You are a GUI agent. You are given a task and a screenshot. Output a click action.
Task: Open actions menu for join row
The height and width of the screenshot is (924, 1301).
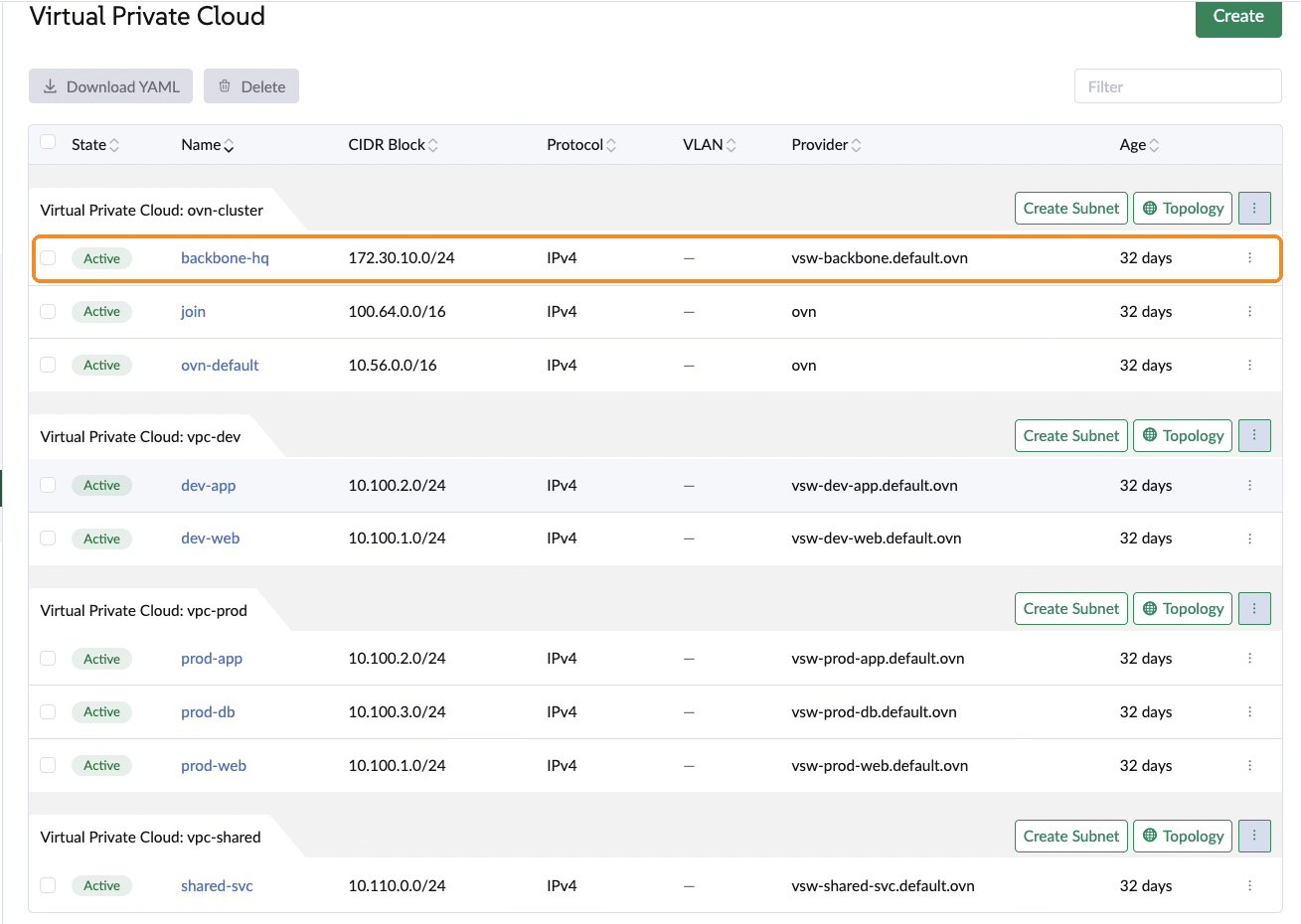click(1249, 312)
